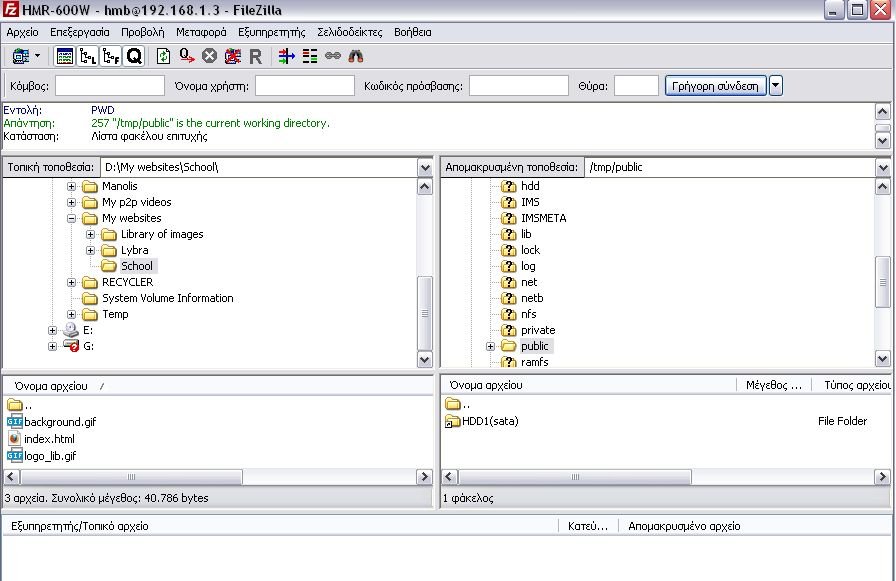Select the remote lock folder

[530, 250]
